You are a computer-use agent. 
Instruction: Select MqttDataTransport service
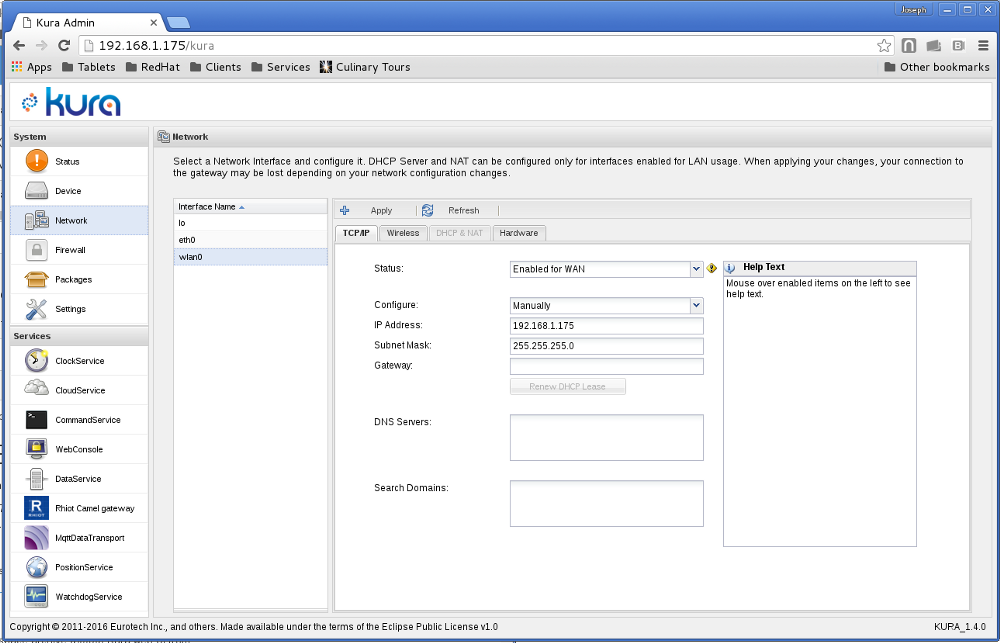click(x=89, y=538)
